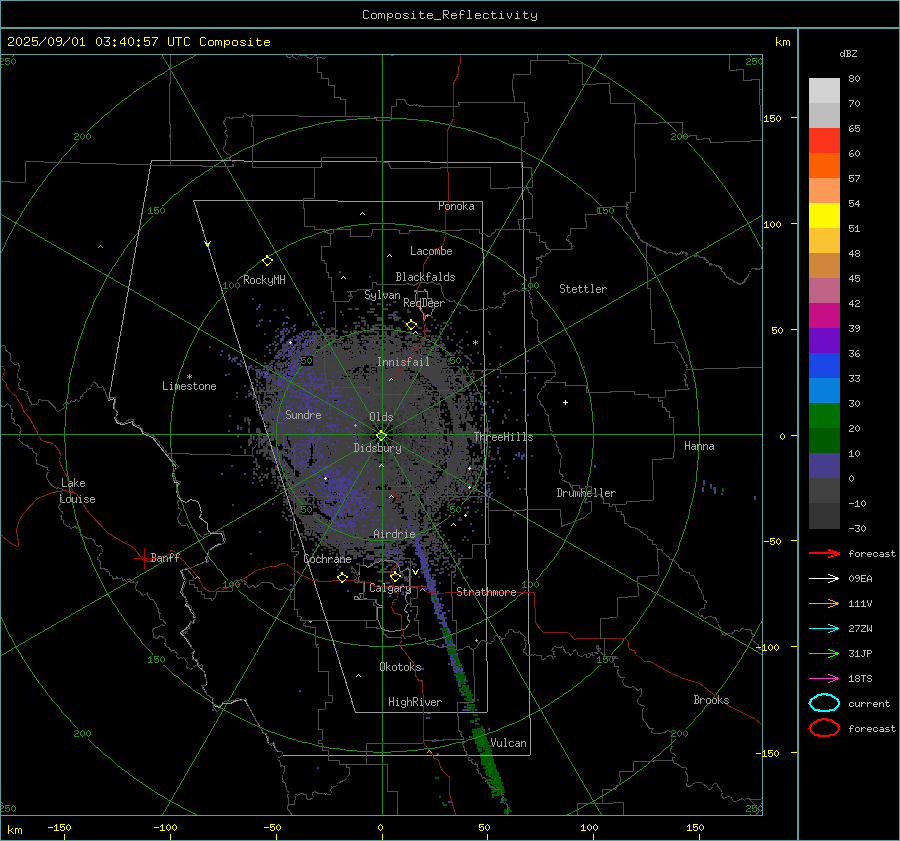
Task: Select the bright yellow 51-54 dBZ swatch
Action: pos(824,216)
